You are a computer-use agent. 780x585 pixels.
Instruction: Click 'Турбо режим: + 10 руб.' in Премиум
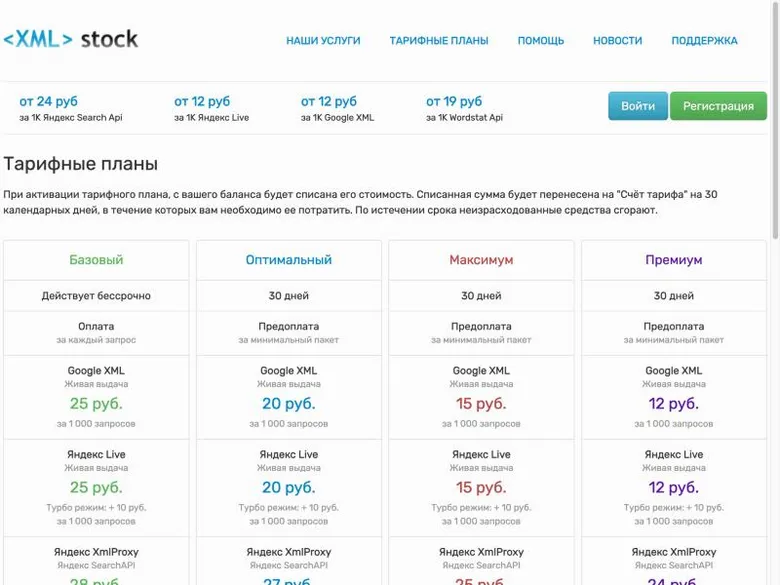click(x=674, y=507)
